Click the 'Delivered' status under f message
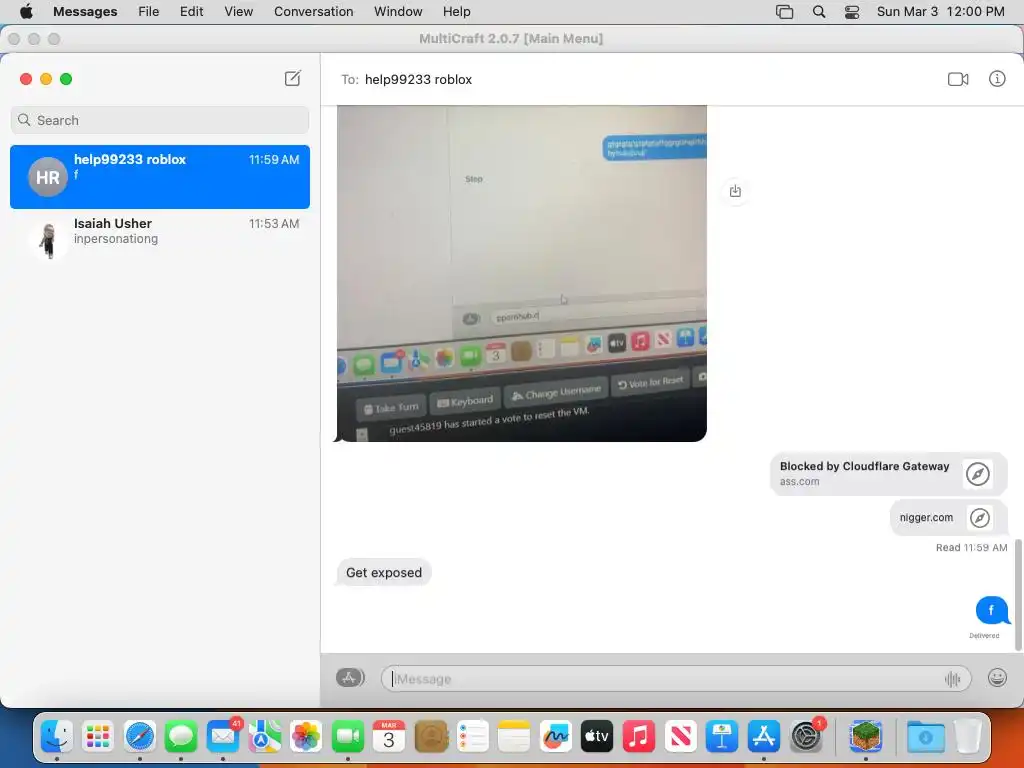Screen dimensions: 1024x768 (x=984, y=635)
